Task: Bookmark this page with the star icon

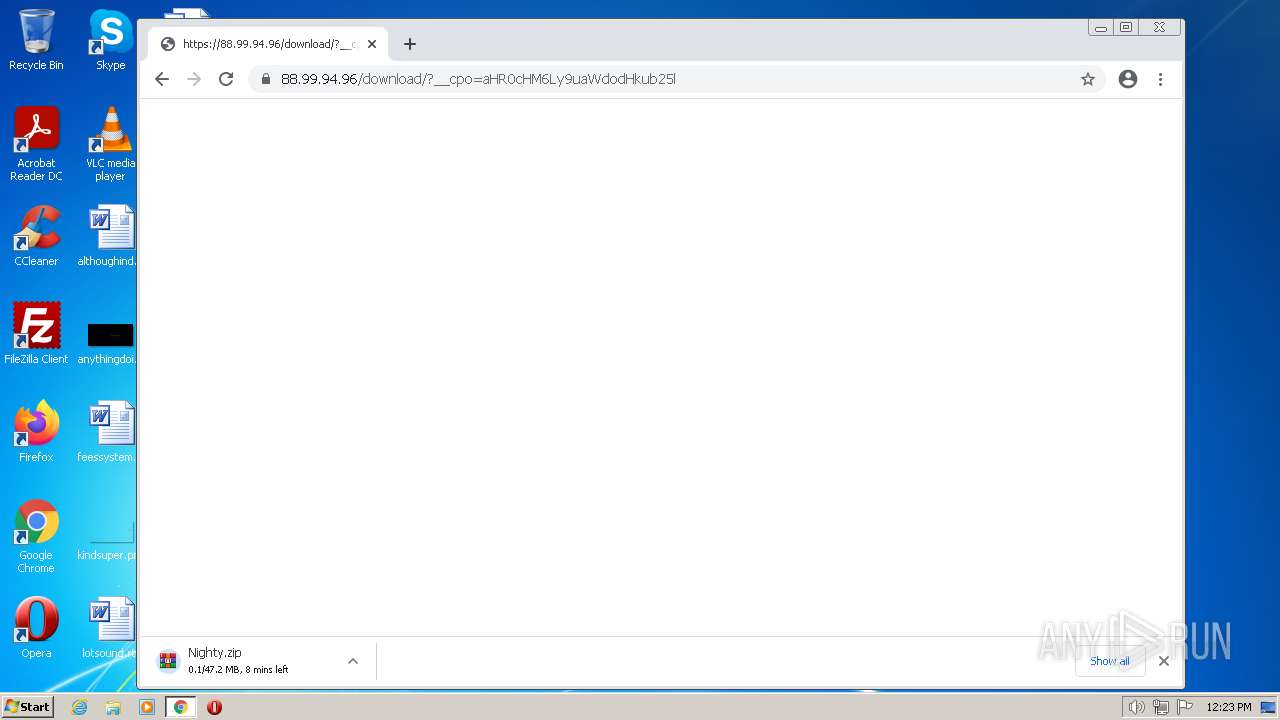Action: (x=1088, y=79)
